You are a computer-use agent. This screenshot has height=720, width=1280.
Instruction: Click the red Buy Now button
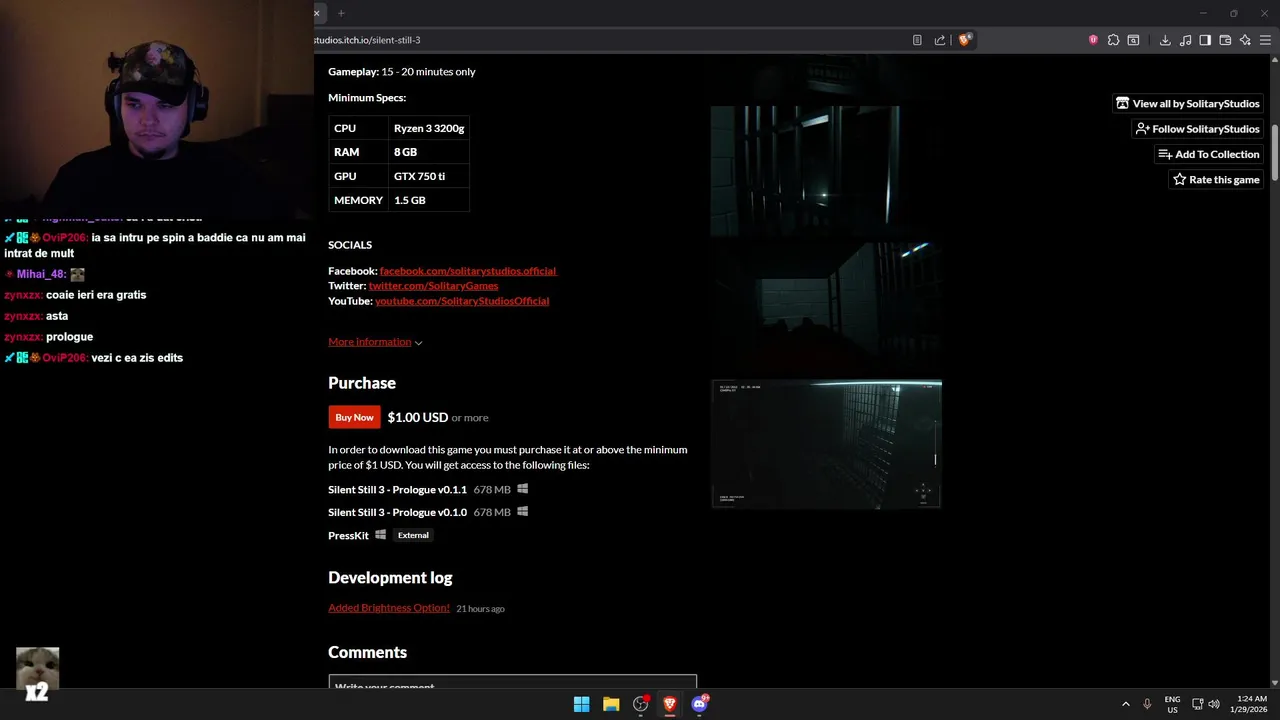pos(354,417)
